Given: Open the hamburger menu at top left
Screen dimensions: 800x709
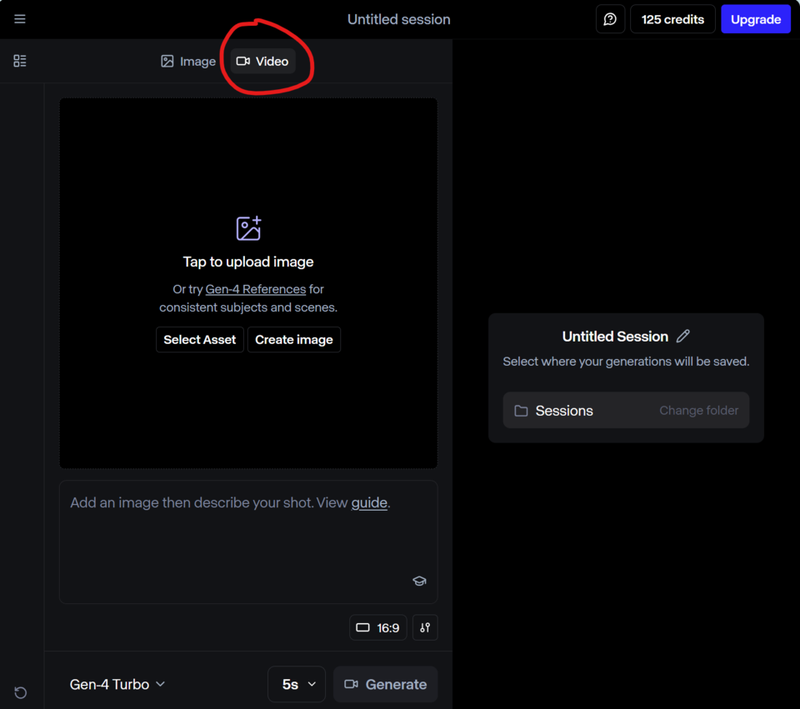Looking at the screenshot, I should (x=19, y=19).
